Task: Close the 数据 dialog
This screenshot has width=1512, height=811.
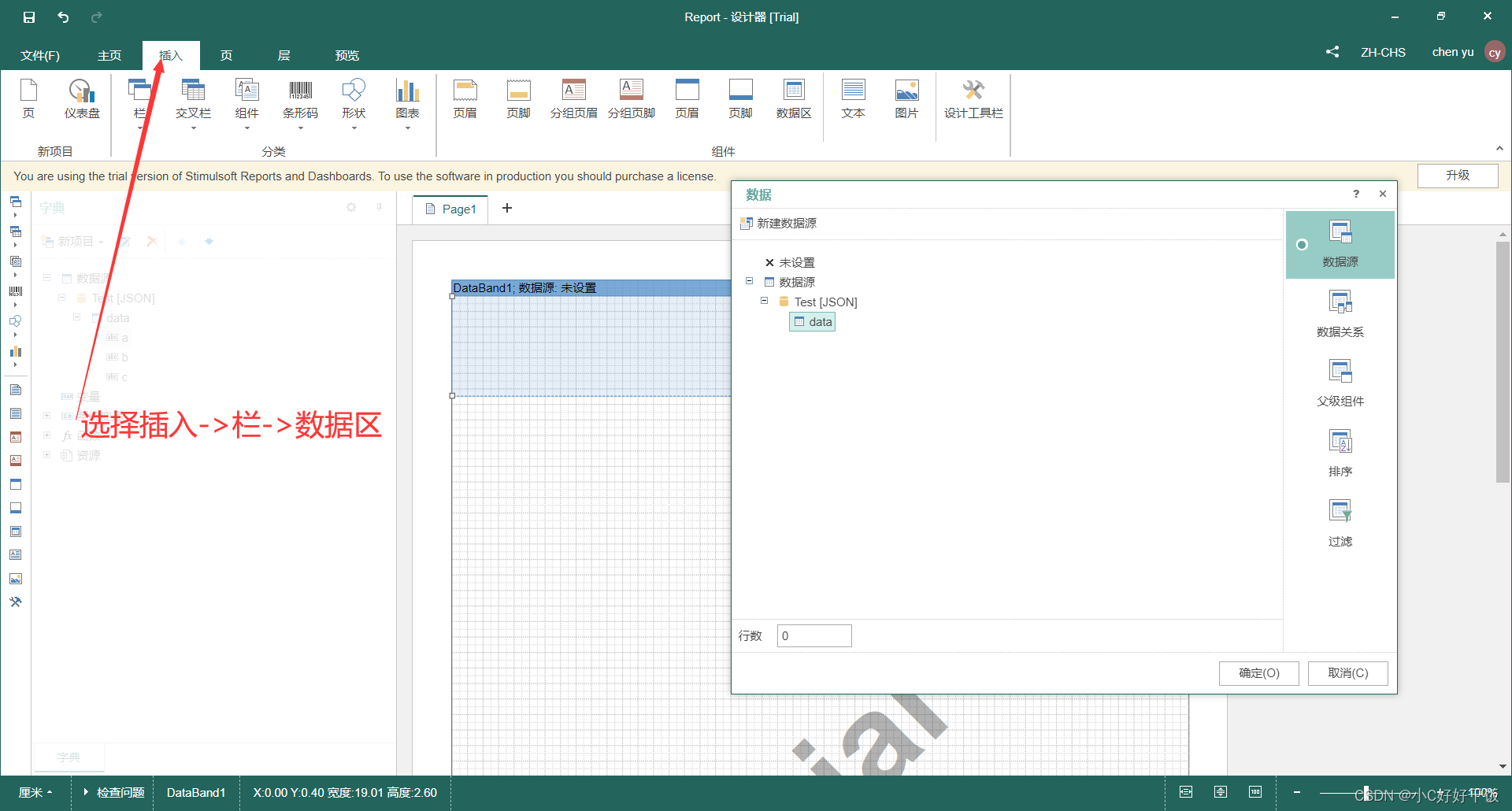Action: (1383, 194)
